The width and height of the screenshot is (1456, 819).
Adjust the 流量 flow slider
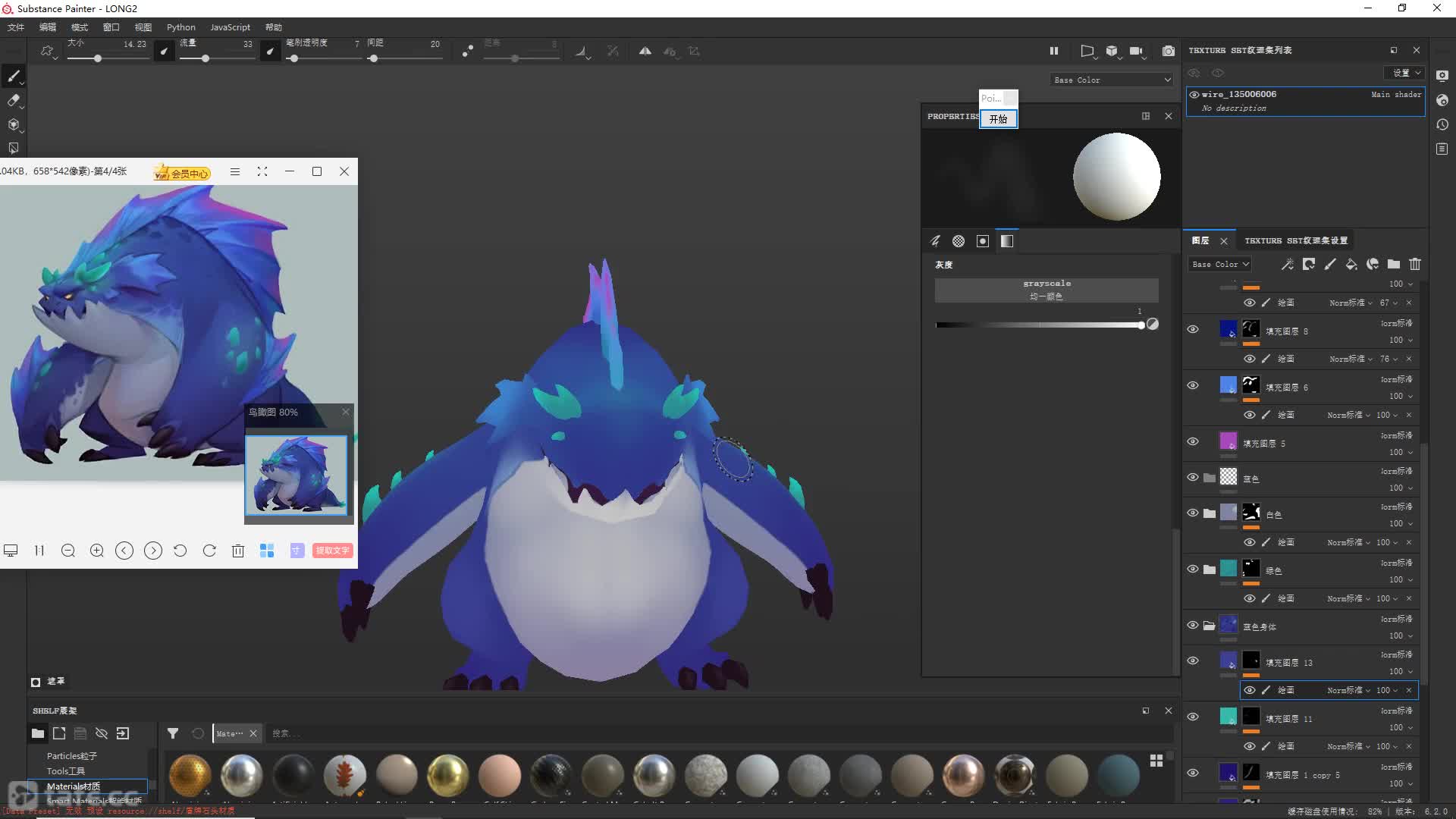tap(216, 58)
